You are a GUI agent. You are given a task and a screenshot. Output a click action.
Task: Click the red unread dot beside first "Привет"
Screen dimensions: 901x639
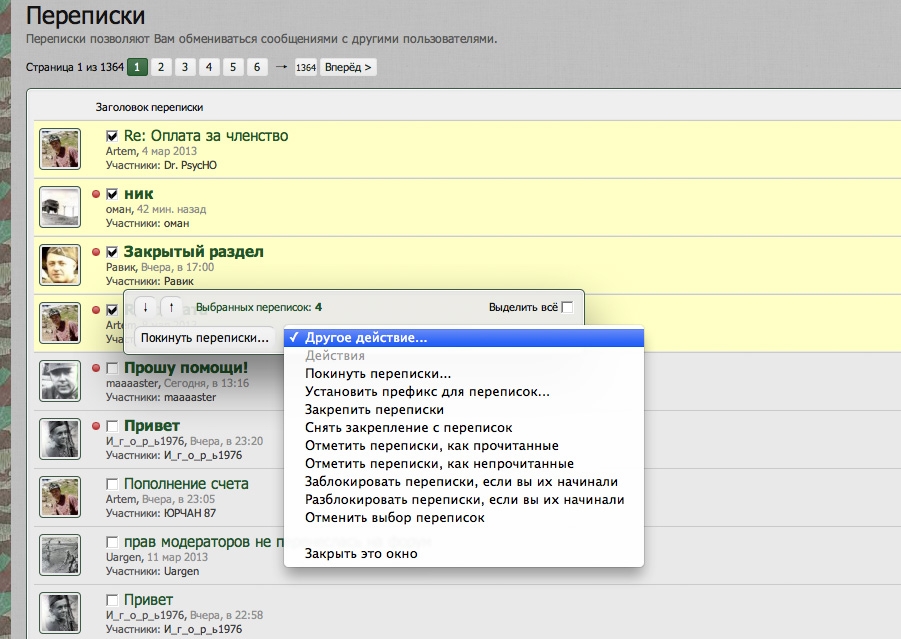(96, 426)
